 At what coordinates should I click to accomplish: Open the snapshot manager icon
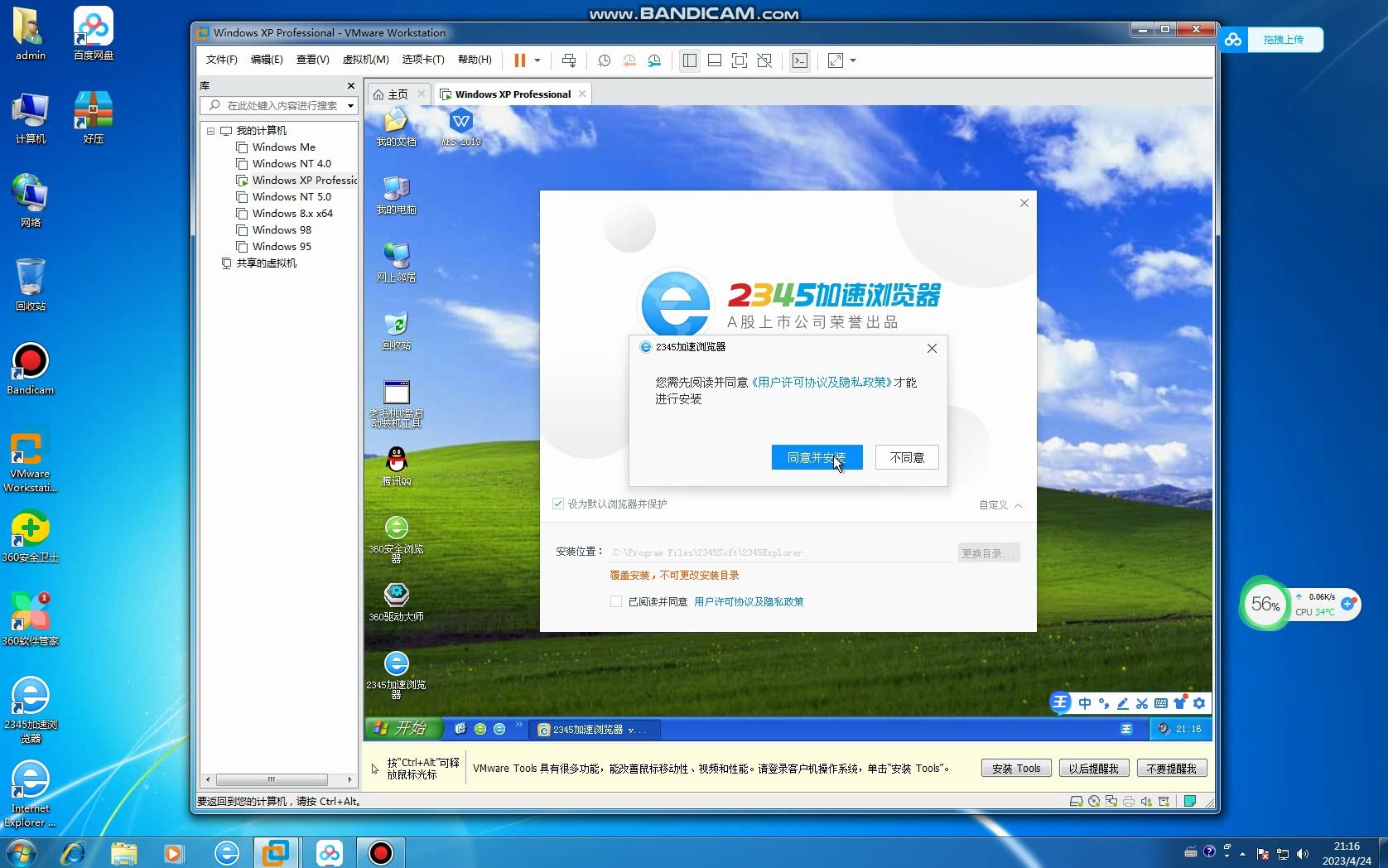(654, 60)
